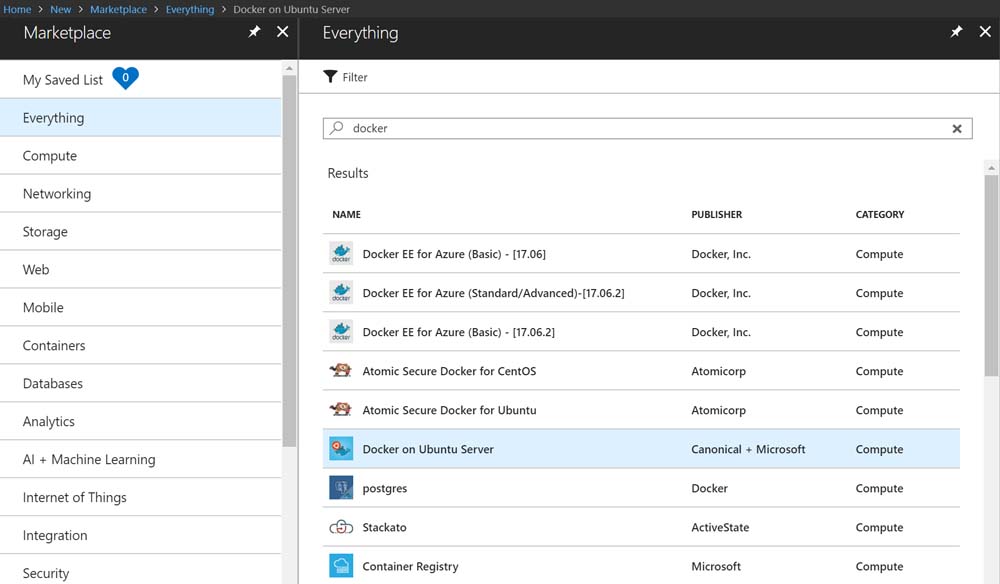The height and width of the screenshot is (584, 1000).
Task: Pin the Marketplace blade
Action: coord(254,32)
